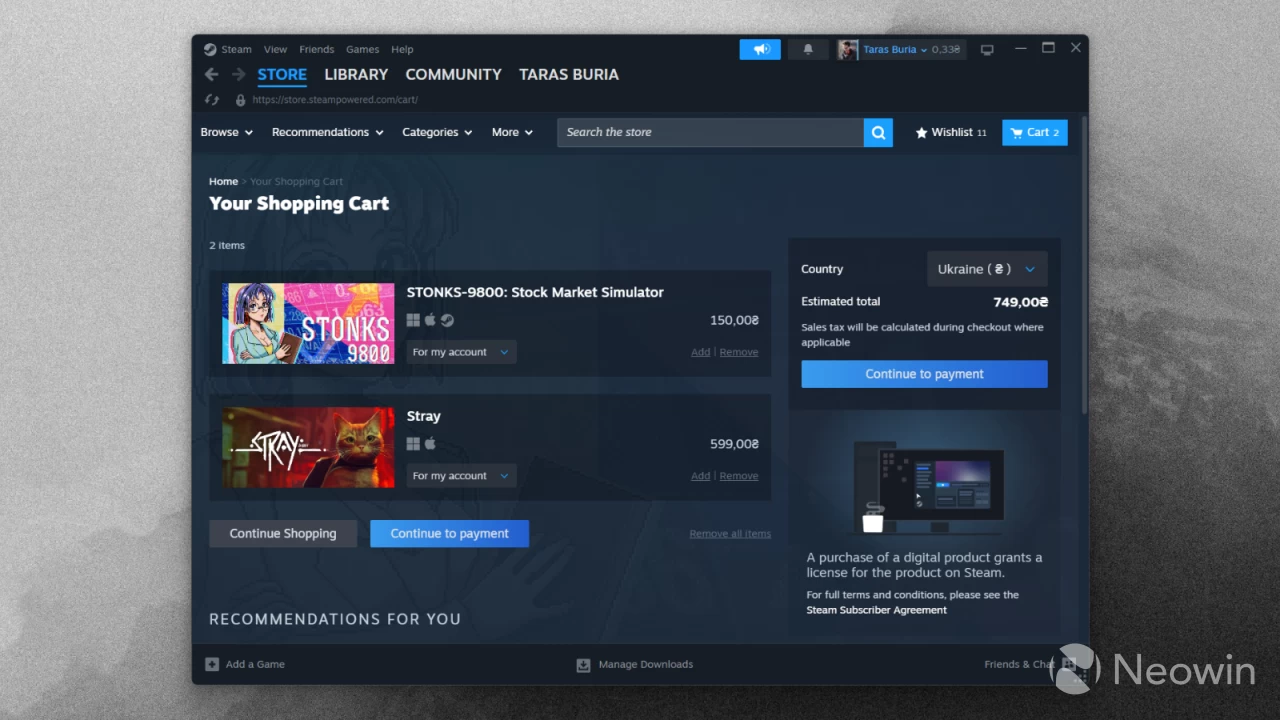Viewport: 1280px width, 720px height.
Task: Click the Wishlist 11 button
Action: [x=951, y=132]
